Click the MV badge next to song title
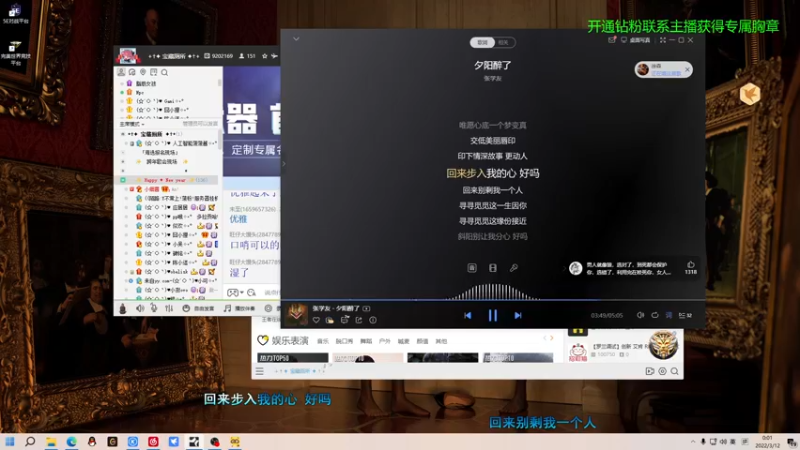The height and width of the screenshot is (450, 800). (x=366, y=308)
